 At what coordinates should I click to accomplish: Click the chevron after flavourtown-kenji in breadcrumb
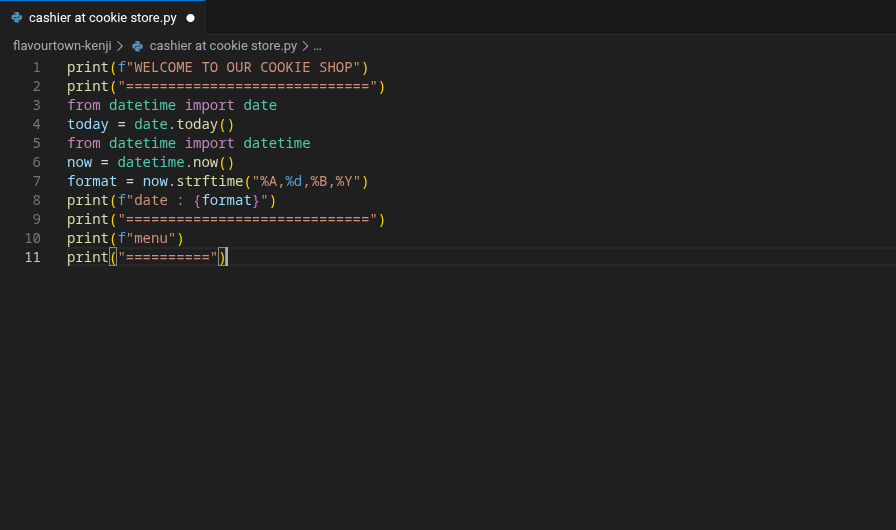121,46
